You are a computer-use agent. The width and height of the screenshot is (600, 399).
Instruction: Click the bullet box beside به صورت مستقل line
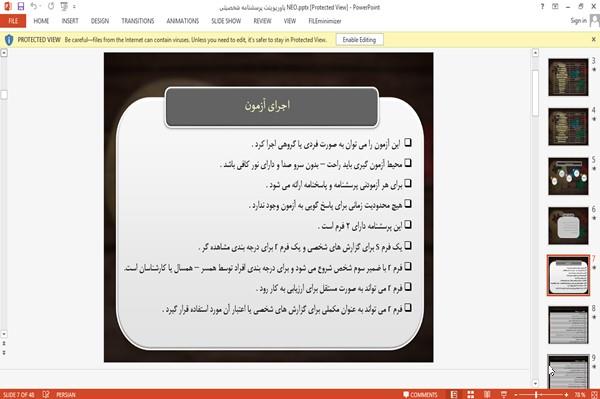(x=408, y=287)
